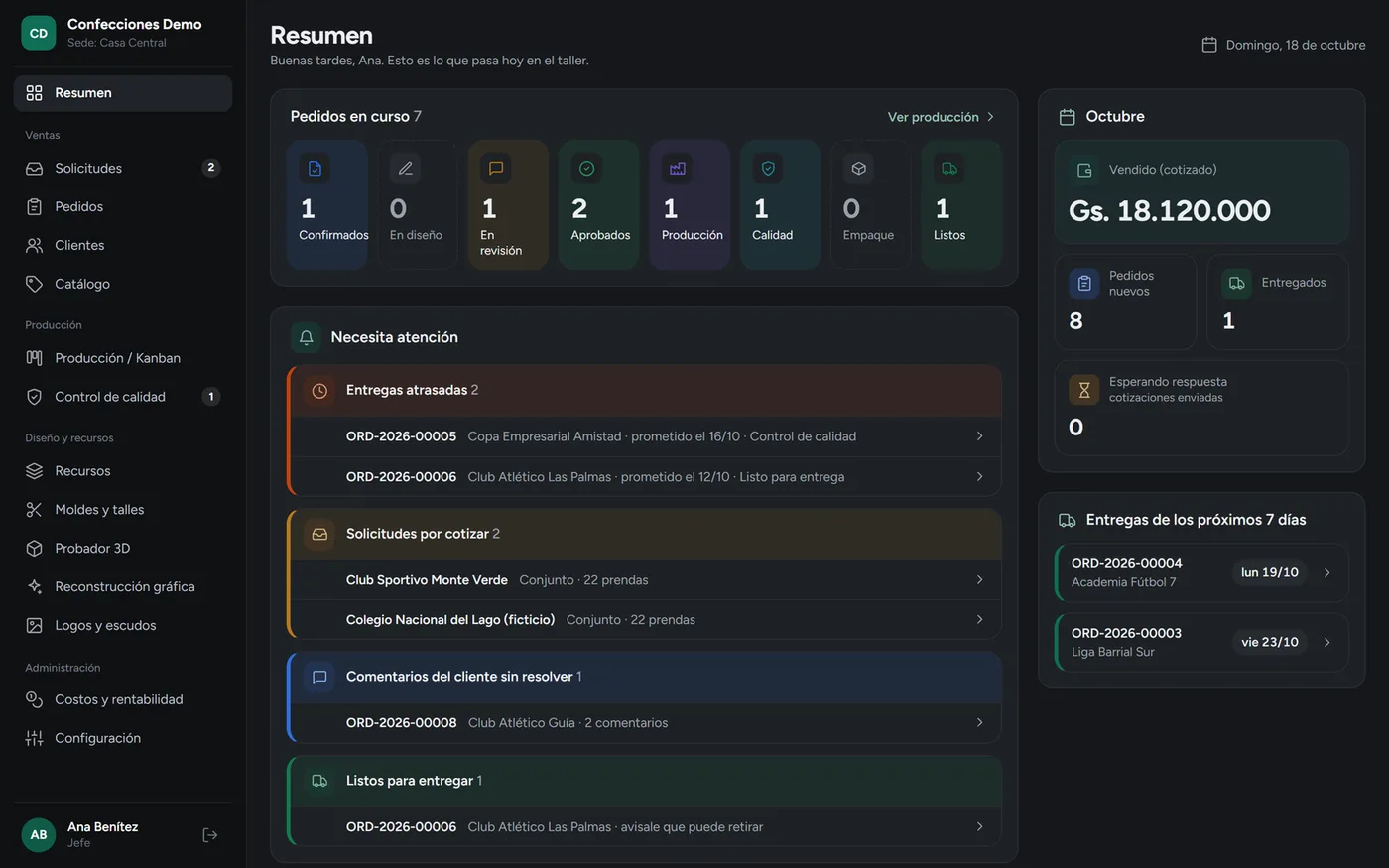
Task: Click the Calidad shield icon
Action: (x=768, y=168)
